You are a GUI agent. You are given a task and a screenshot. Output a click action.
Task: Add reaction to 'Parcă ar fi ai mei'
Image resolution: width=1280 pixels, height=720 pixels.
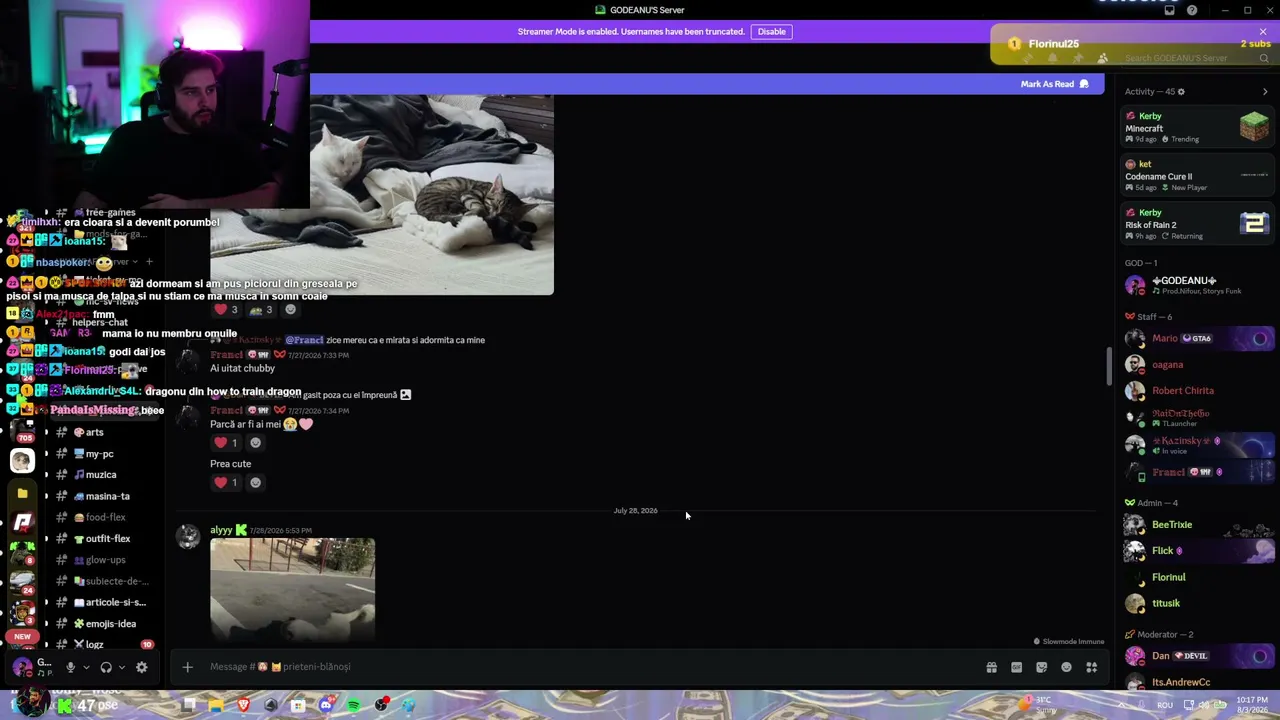click(255, 443)
